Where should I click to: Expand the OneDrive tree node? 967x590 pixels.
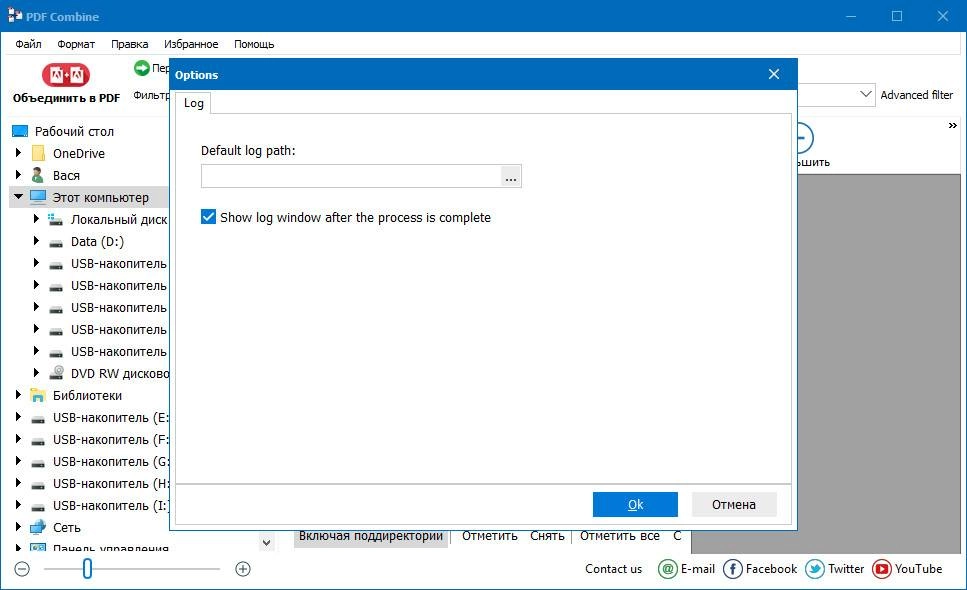coord(18,152)
